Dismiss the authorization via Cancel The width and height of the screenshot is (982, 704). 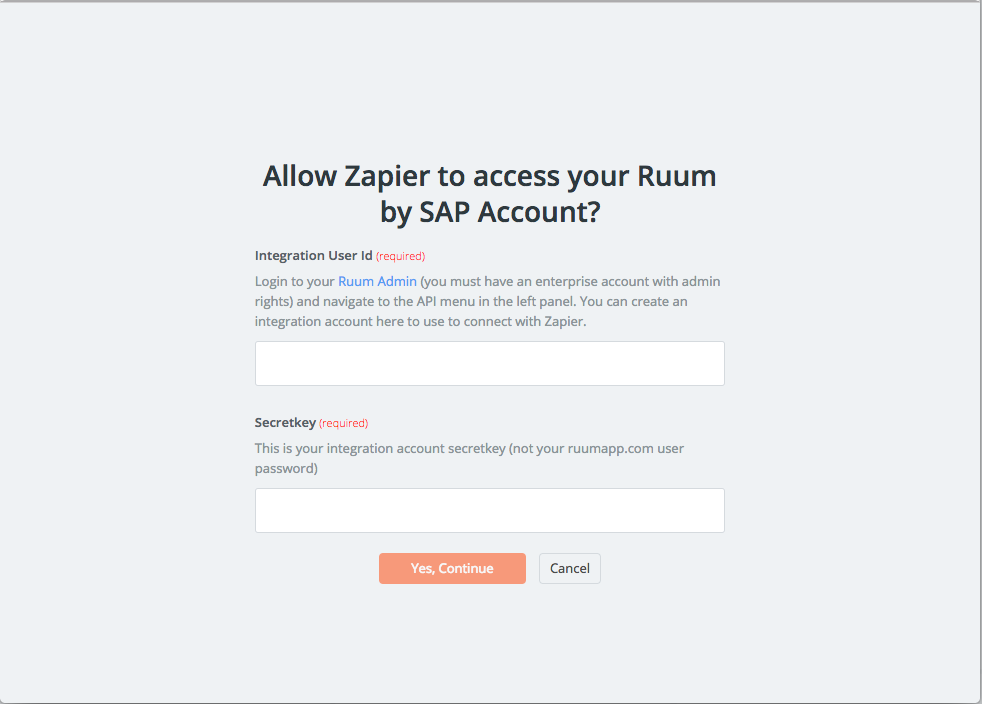(569, 568)
